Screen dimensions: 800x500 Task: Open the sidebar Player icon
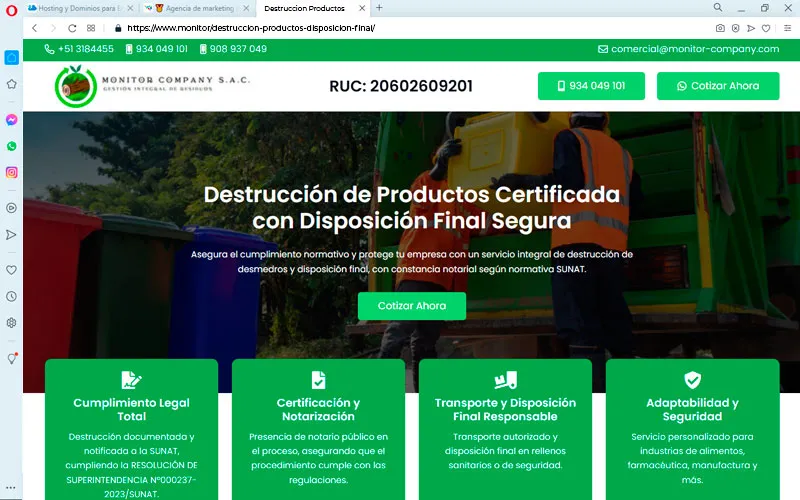(11, 208)
